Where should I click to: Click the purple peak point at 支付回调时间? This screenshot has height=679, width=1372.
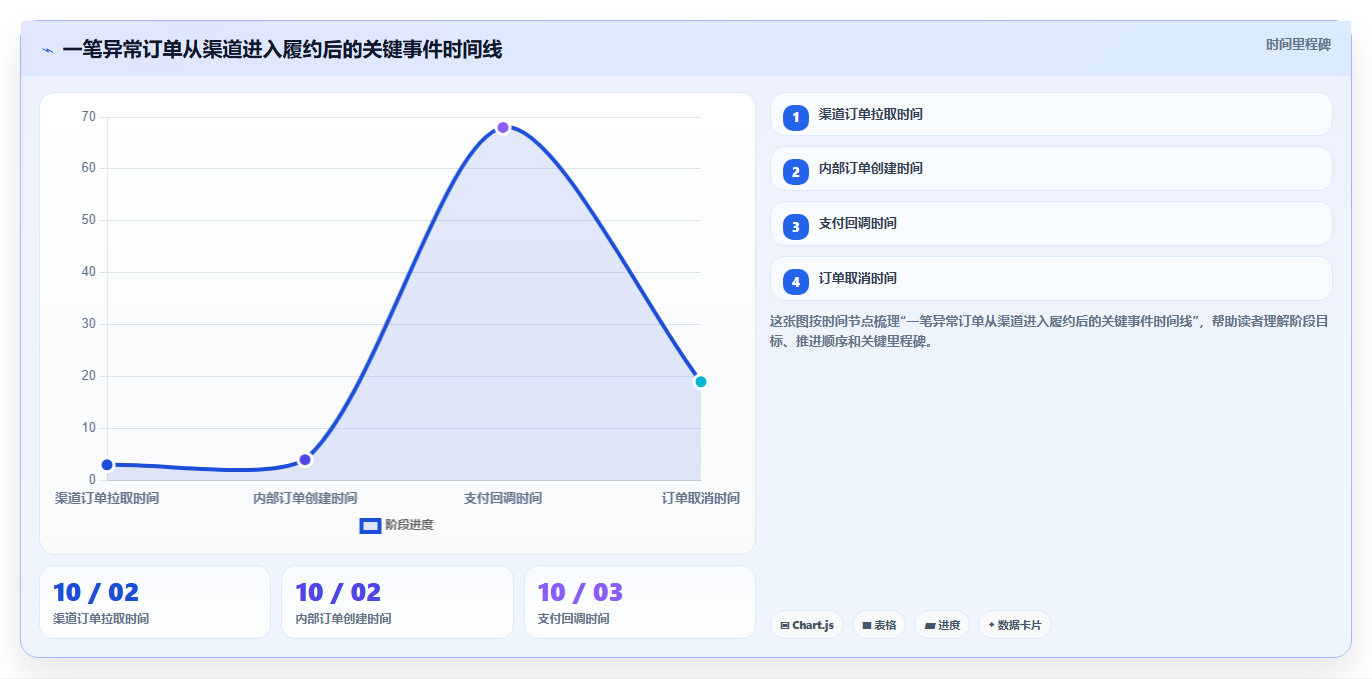(503, 128)
